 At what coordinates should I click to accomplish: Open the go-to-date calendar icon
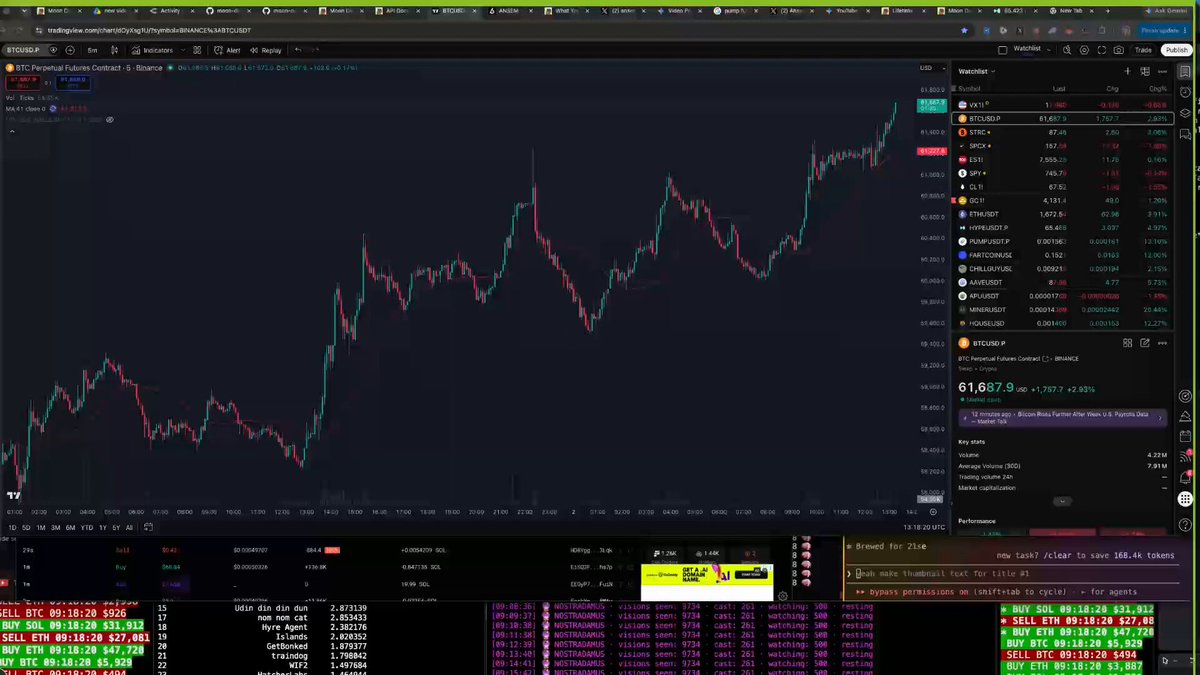click(x=148, y=527)
